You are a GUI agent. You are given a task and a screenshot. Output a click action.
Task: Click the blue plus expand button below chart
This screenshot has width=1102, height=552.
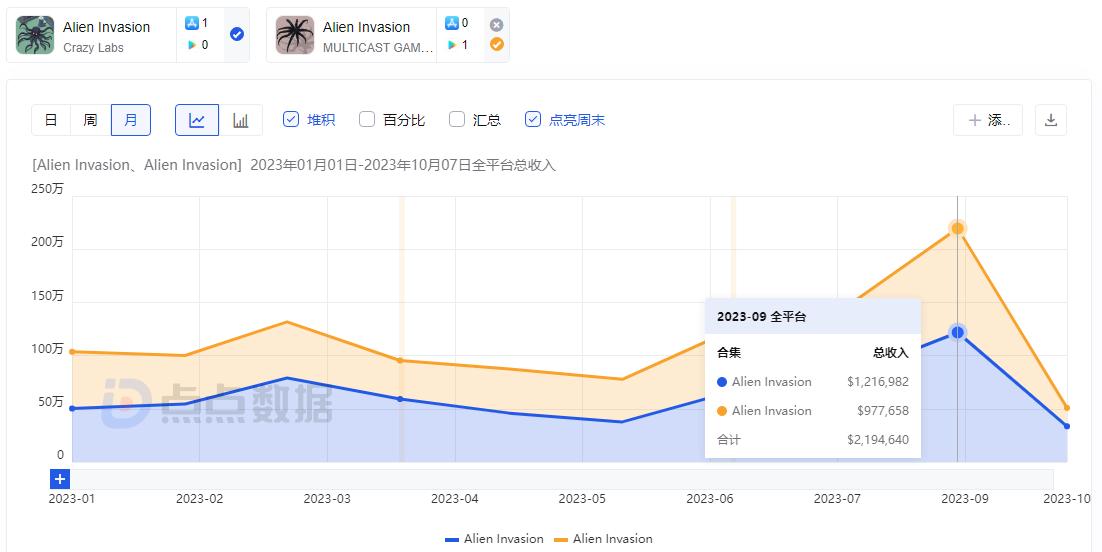coord(60,480)
